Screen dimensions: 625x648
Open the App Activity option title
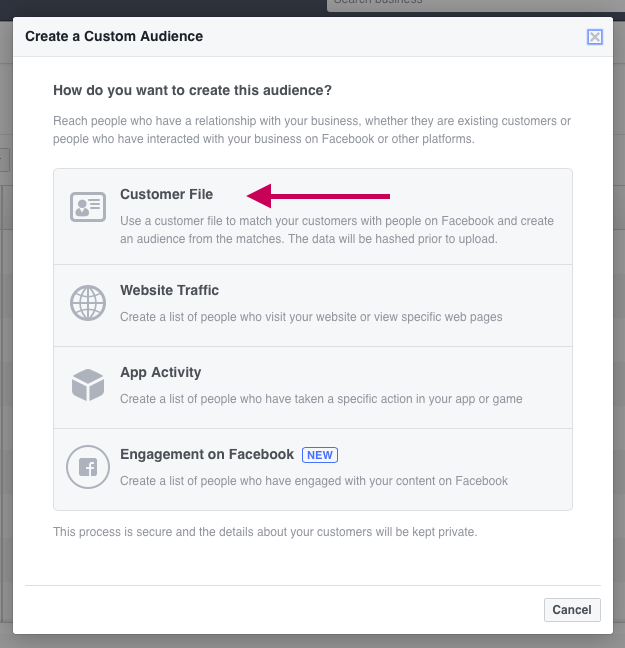(x=161, y=372)
